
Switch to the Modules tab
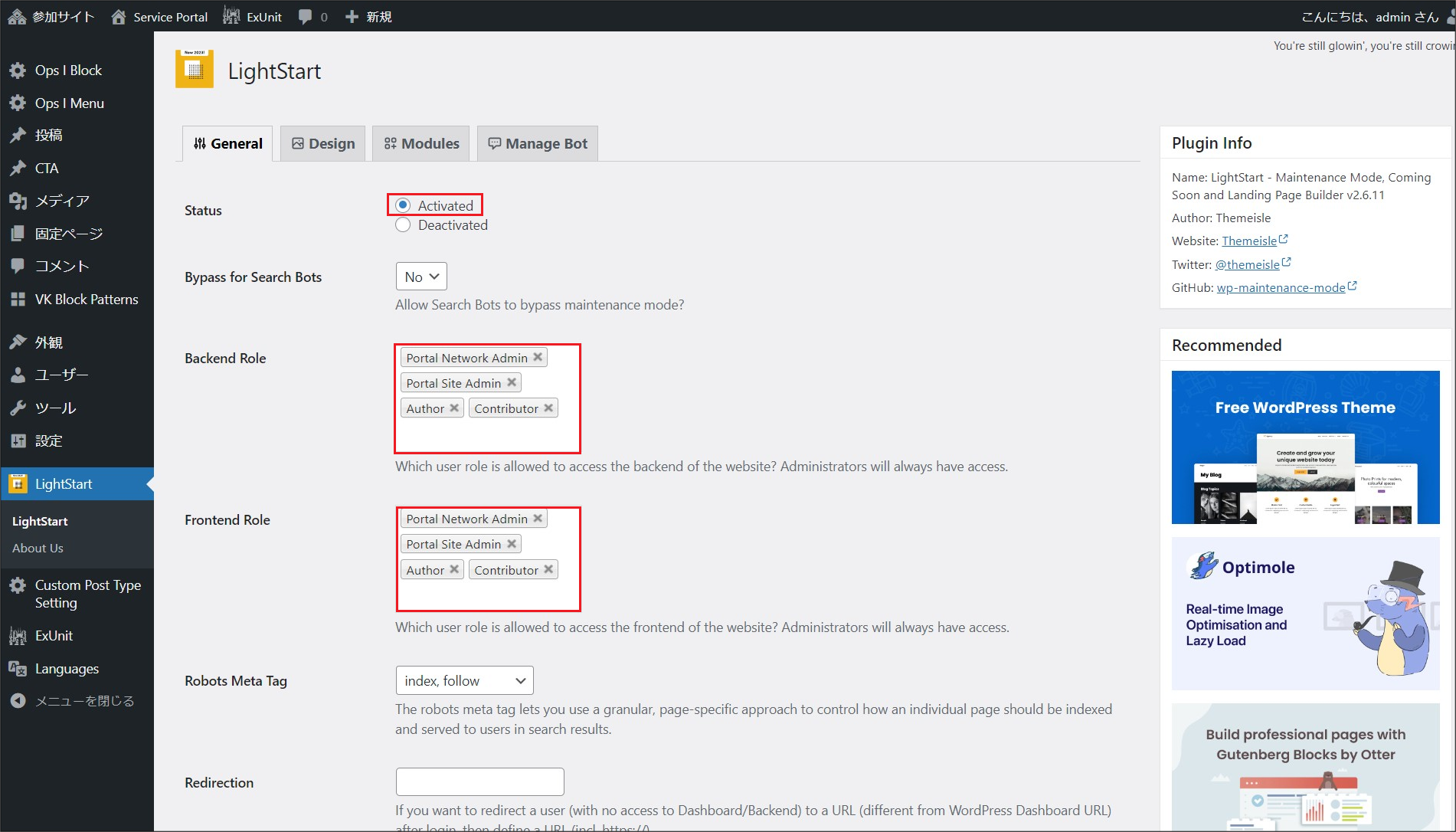point(421,143)
